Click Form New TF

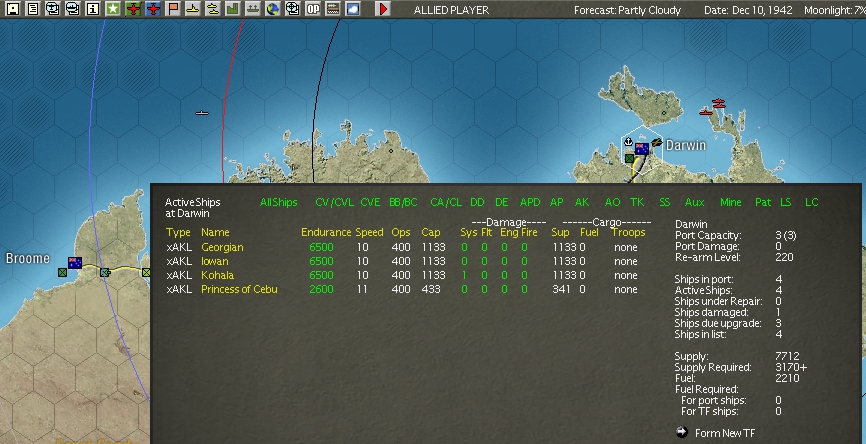click(x=725, y=433)
